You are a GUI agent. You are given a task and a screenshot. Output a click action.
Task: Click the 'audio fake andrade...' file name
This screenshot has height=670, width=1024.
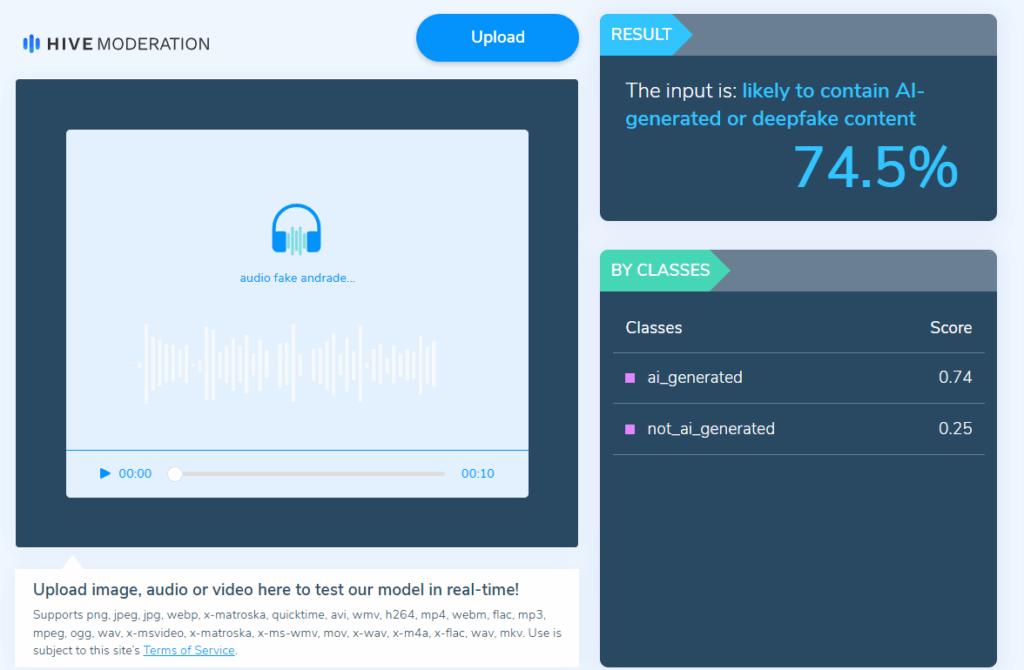(297, 278)
